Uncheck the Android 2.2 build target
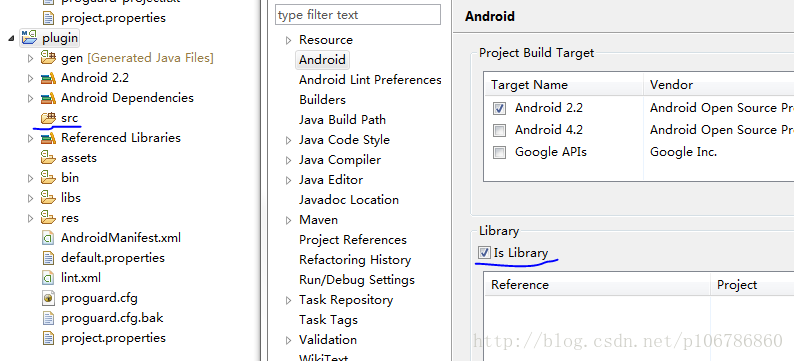 [x=499, y=108]
